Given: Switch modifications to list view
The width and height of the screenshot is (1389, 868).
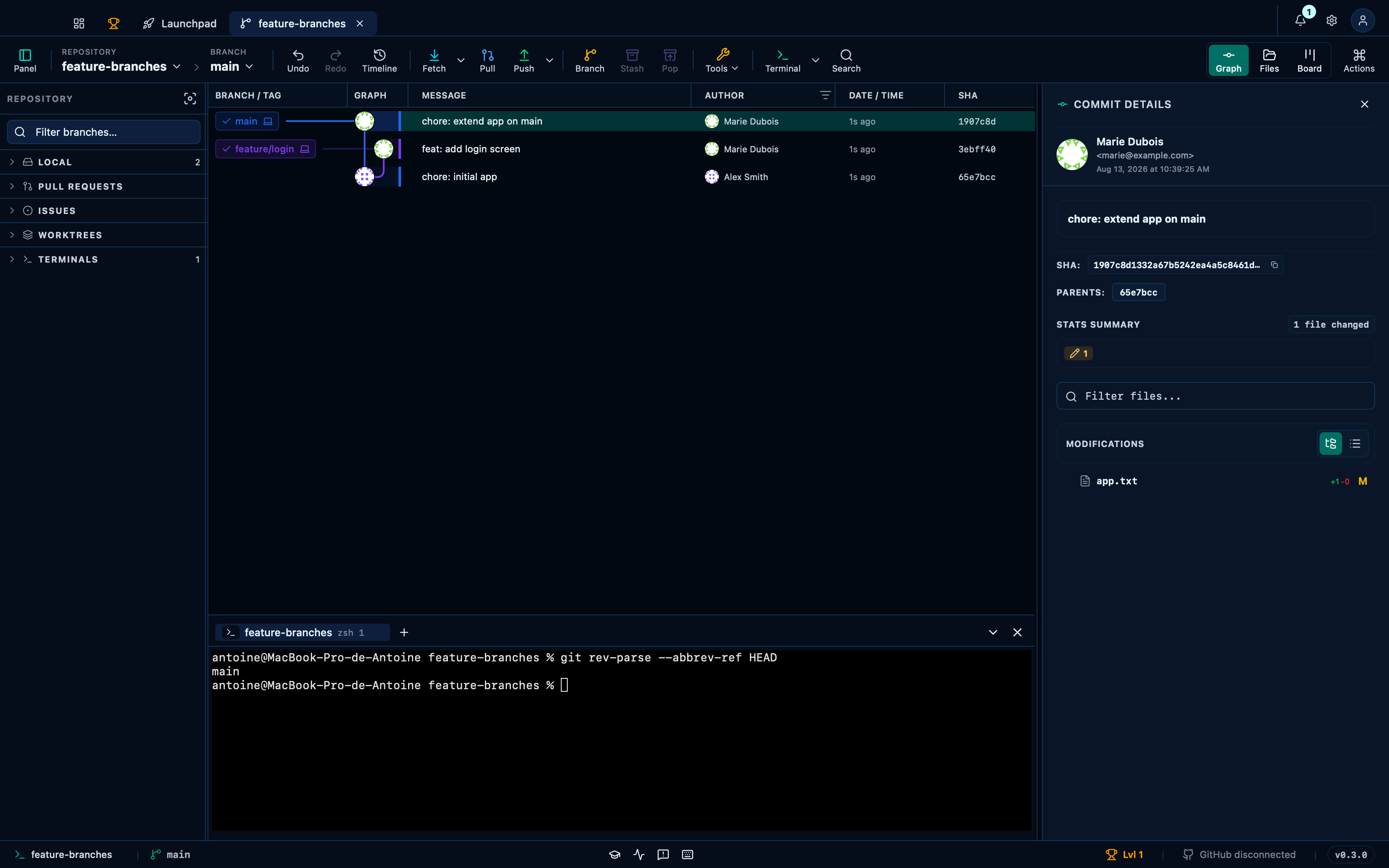Looking at the screenshot, I should [x=1355, y=444].
